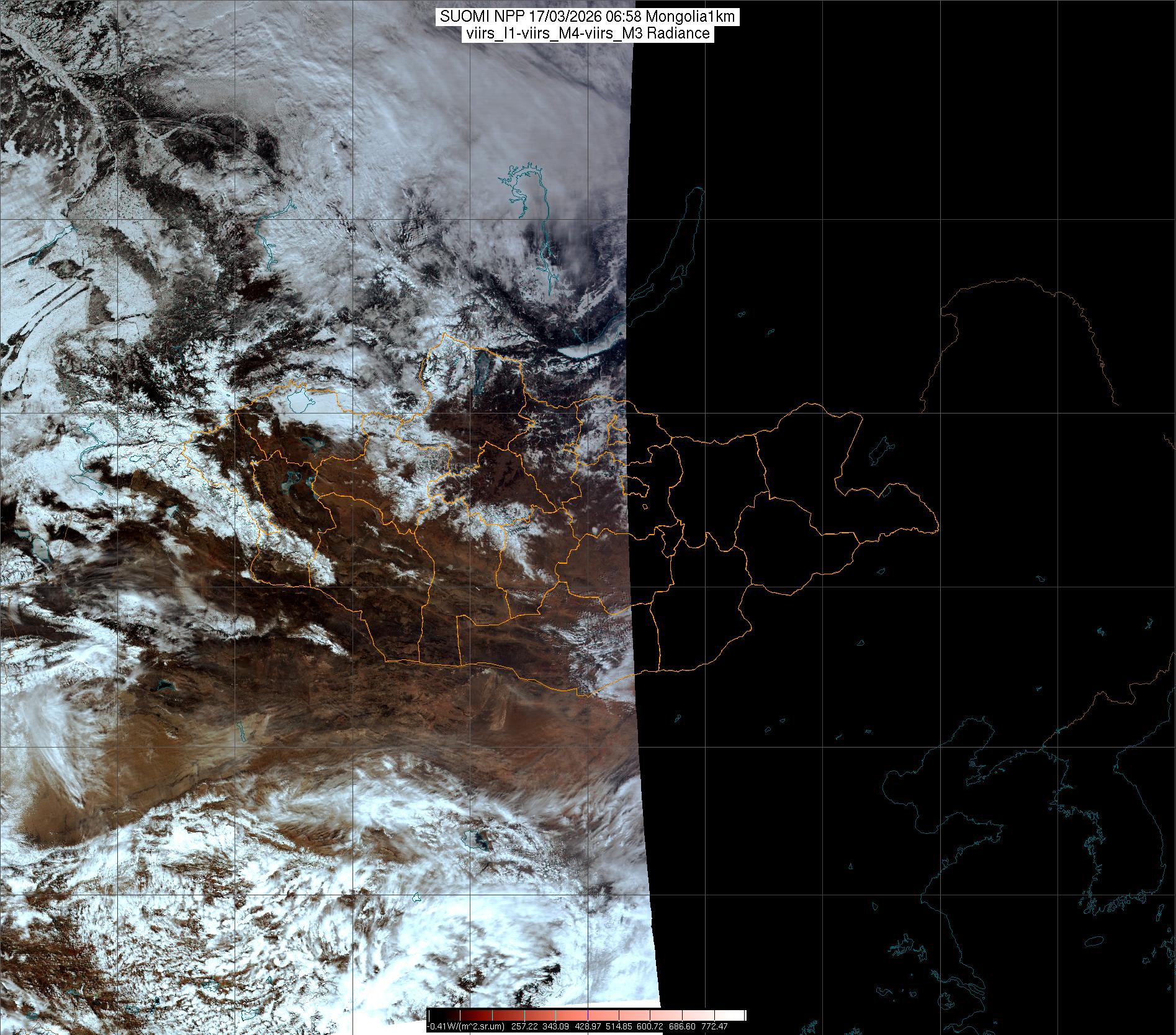Viewport: 1176px width, 1035px height.
Task: Click the '-0.41W/(m^2.sr.um)' colorbar label
Action: tap(467, 1026)
